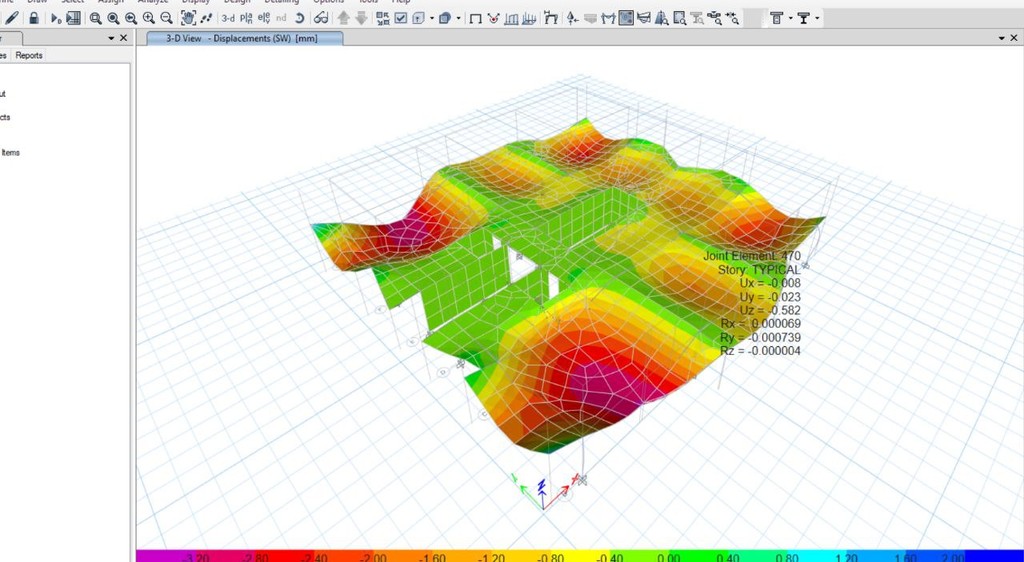This screenshot has height=562, width=1024.
Task: Open set display options checkbox icon
Action: click(x=400, y=18)
